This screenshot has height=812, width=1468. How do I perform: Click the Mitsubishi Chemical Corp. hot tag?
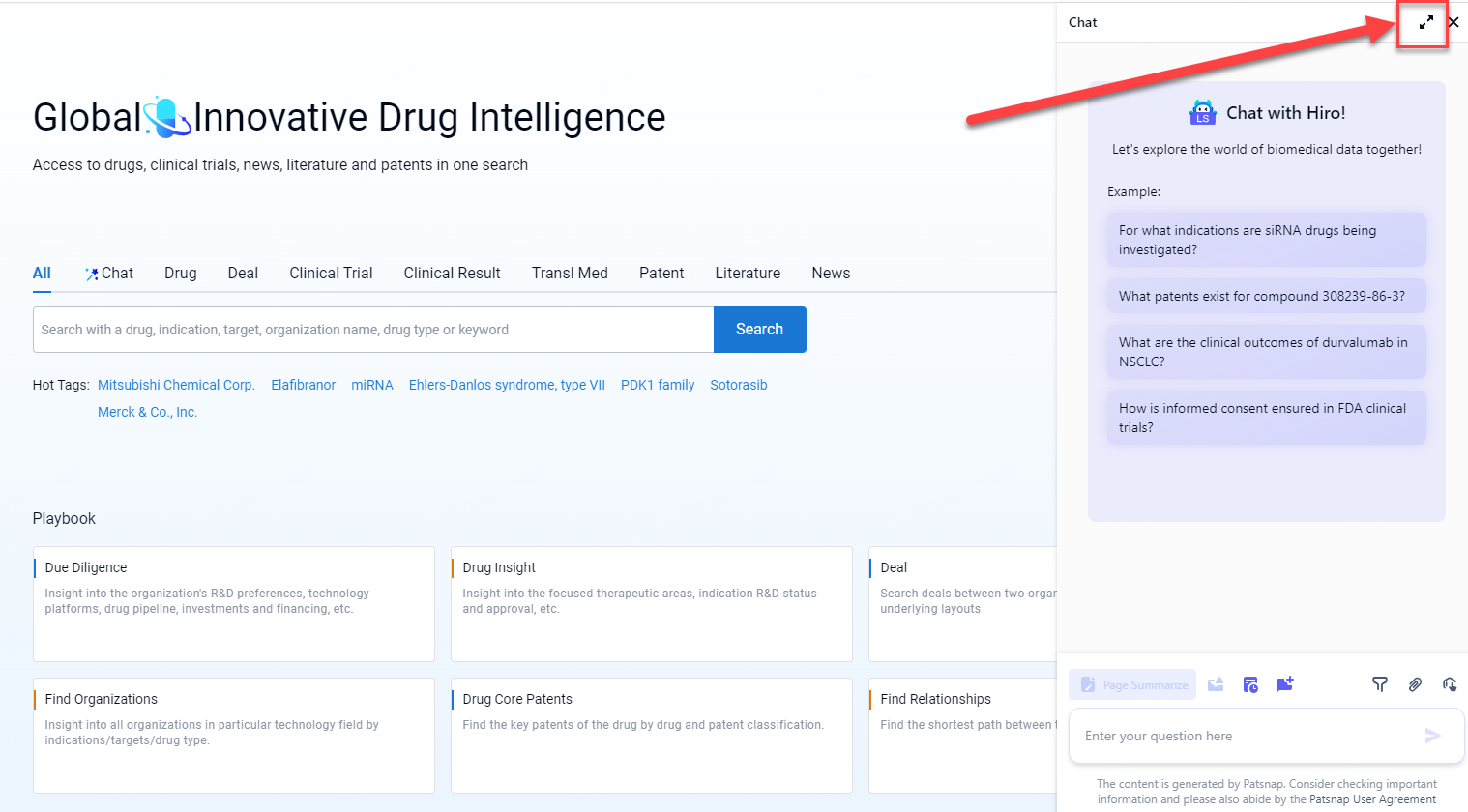point(176,385)
